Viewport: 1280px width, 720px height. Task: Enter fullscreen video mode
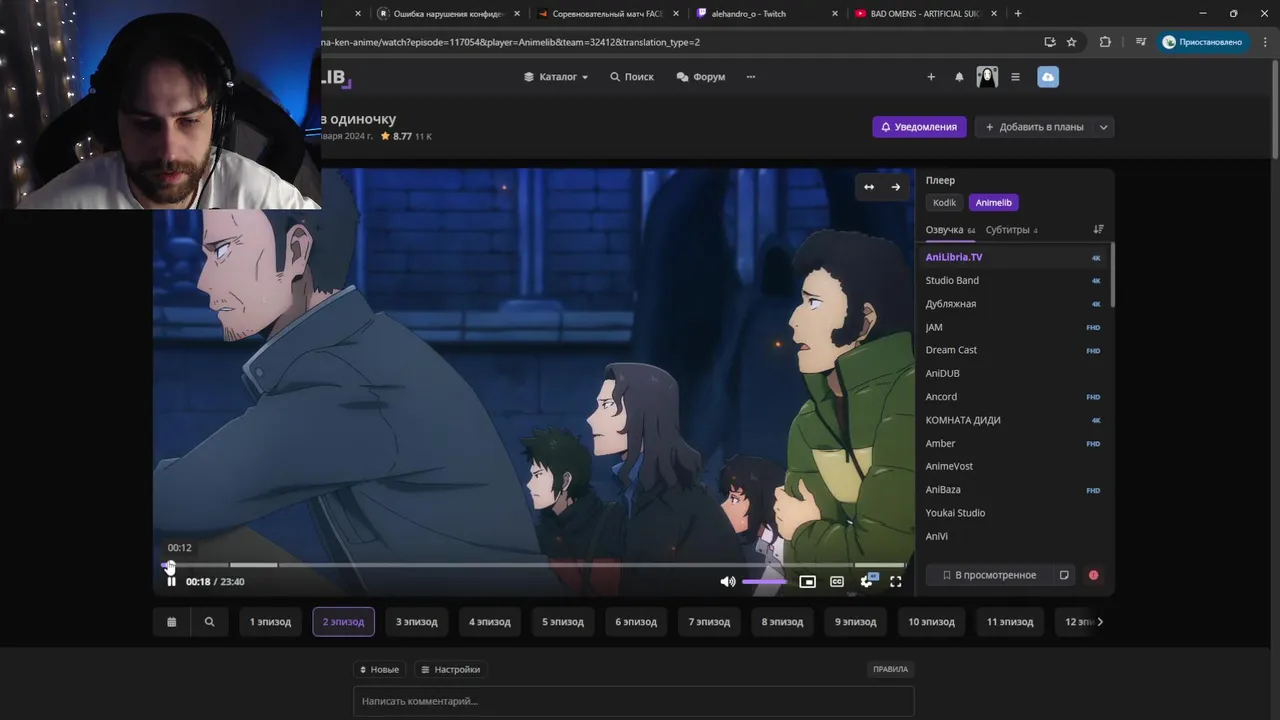(896, 581)
